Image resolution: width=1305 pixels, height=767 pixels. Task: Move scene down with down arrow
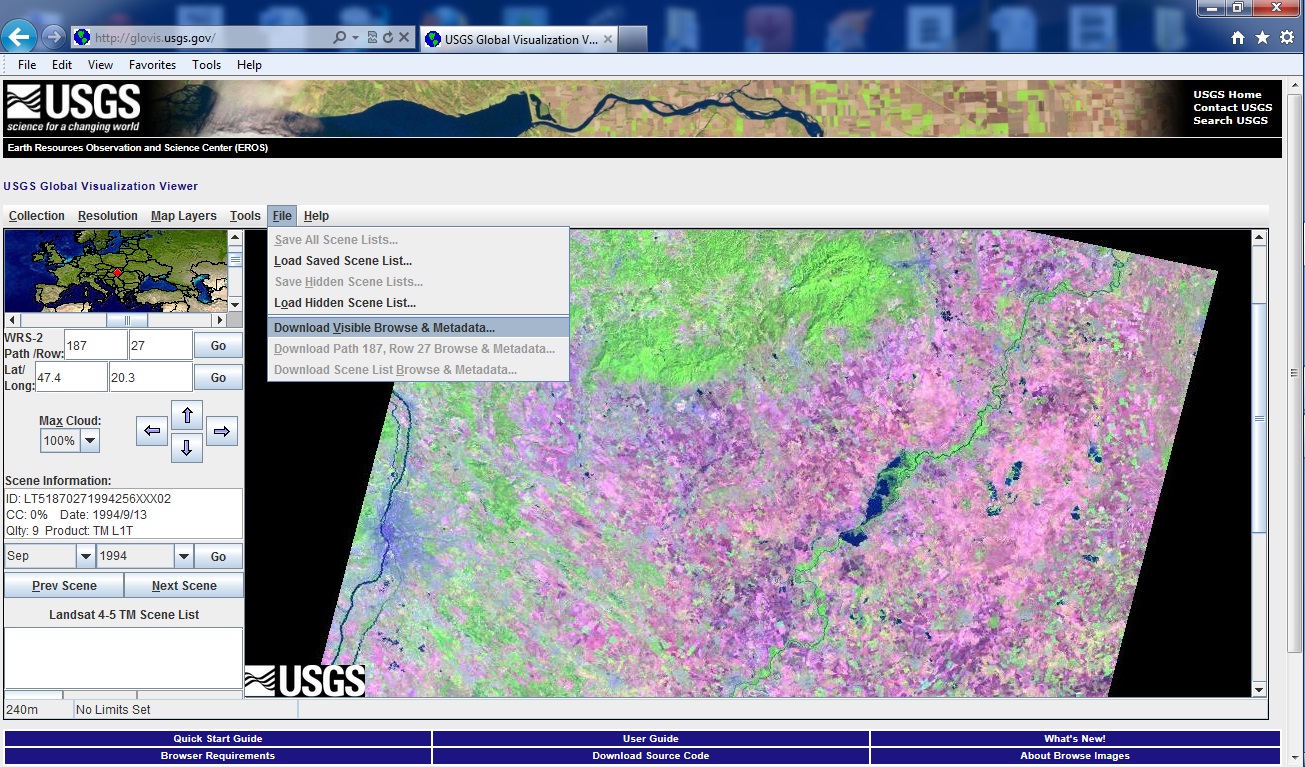point(187,448)
